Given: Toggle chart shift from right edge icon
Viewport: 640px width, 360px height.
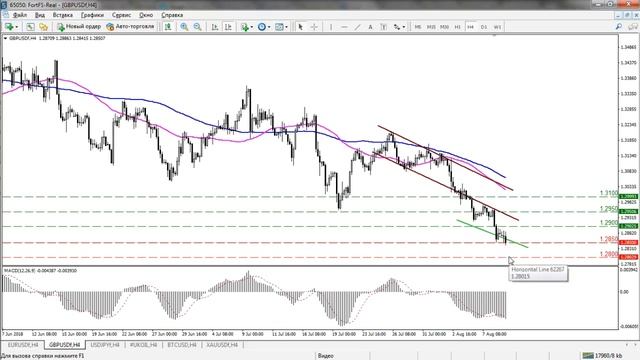Looking at the screenshot, I should click(228, 27).
